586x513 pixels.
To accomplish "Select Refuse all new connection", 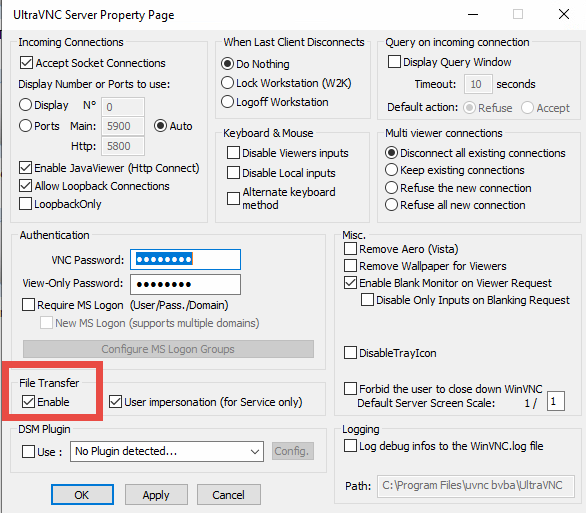I will [391, 205].
